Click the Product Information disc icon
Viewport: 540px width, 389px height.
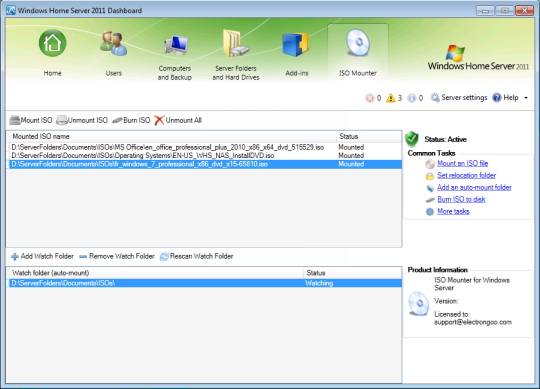(x=418, y=304)
